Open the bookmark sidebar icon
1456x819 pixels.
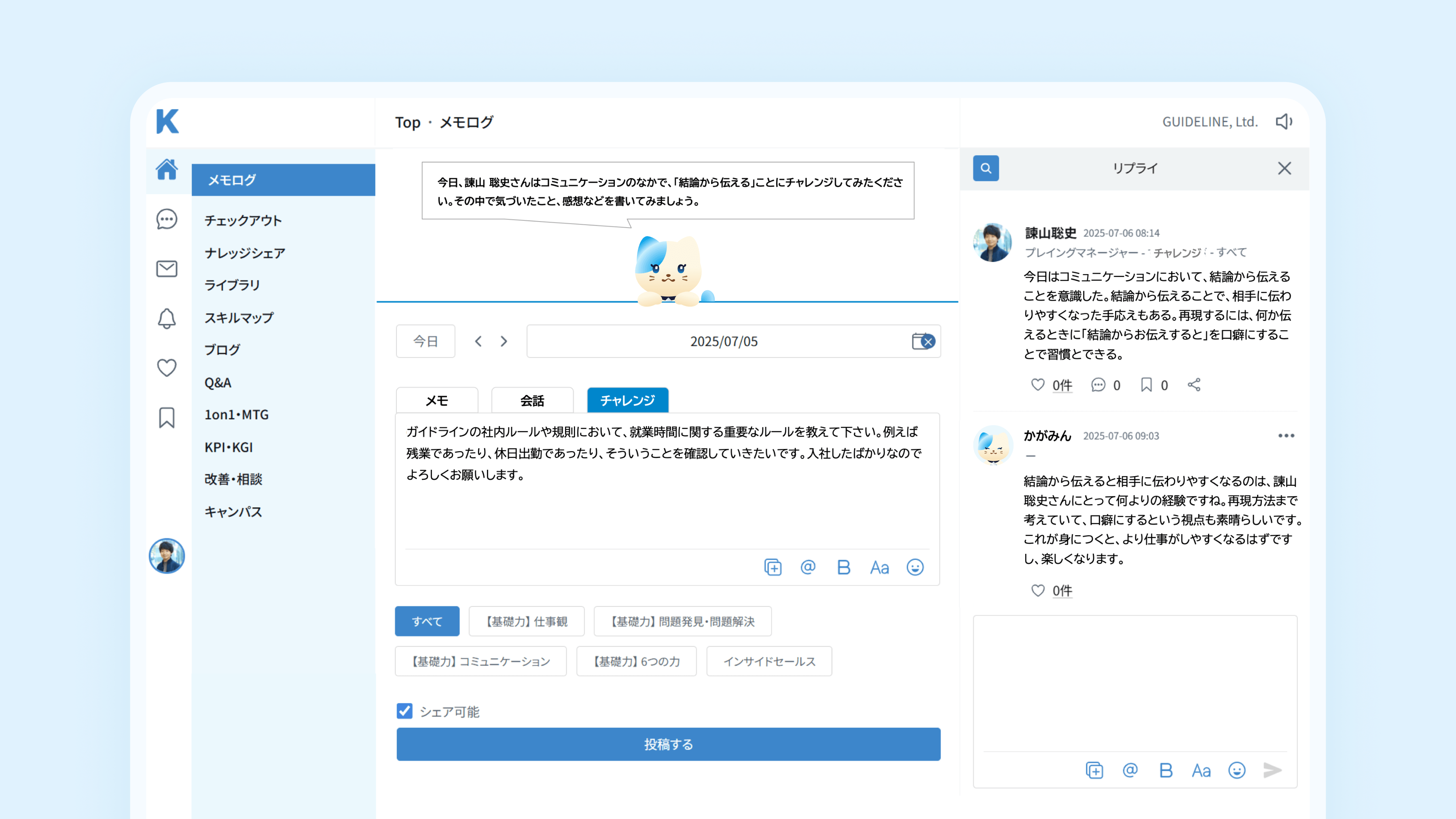[167, 418]
